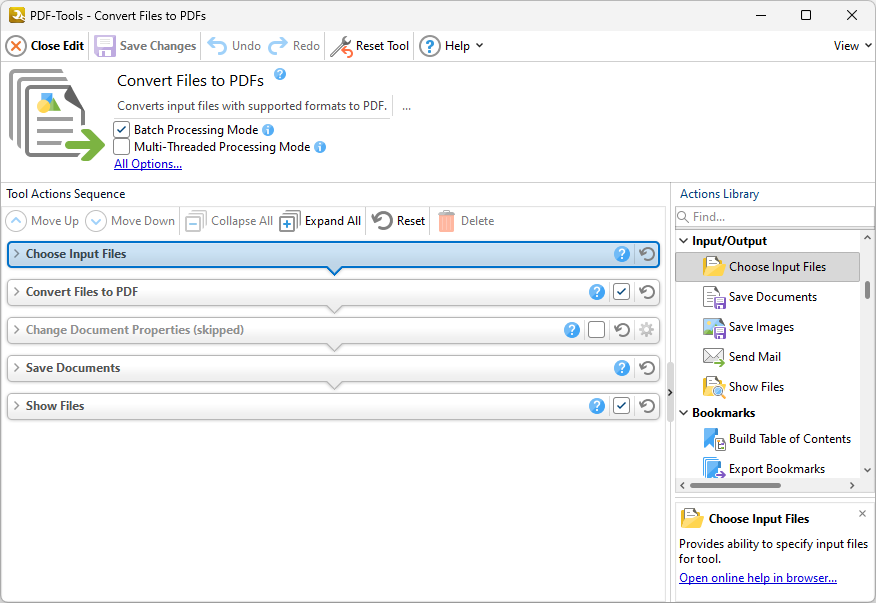Reset the Save Documents action row
This screenshot has width=876, height=603.
click(x=647, y=368)
